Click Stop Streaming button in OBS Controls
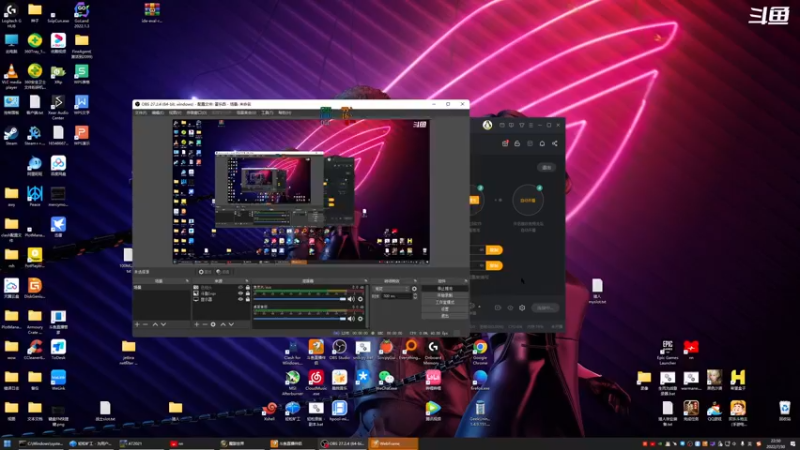Viewport: 800px width, 450px height. click(445, 289)
